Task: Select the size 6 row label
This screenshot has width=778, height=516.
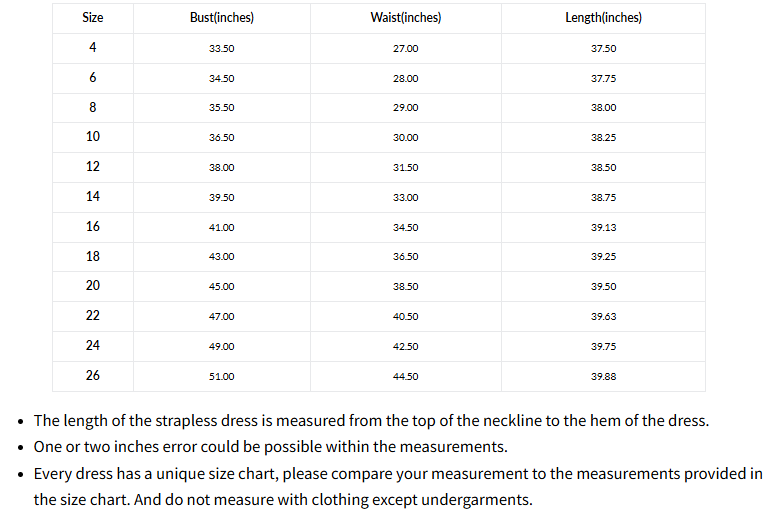Action: (92, 78)
